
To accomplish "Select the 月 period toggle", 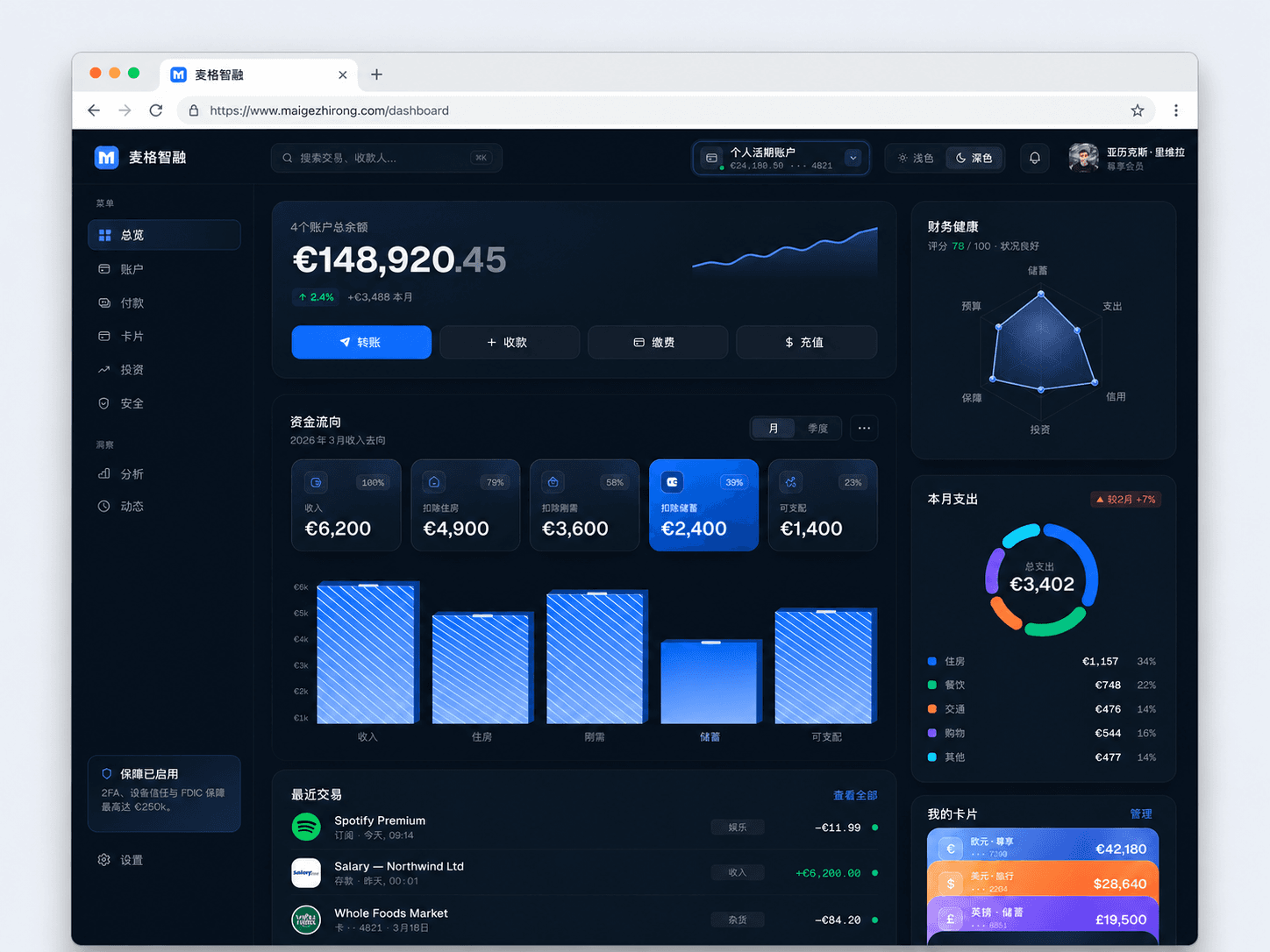I will 774,428.
